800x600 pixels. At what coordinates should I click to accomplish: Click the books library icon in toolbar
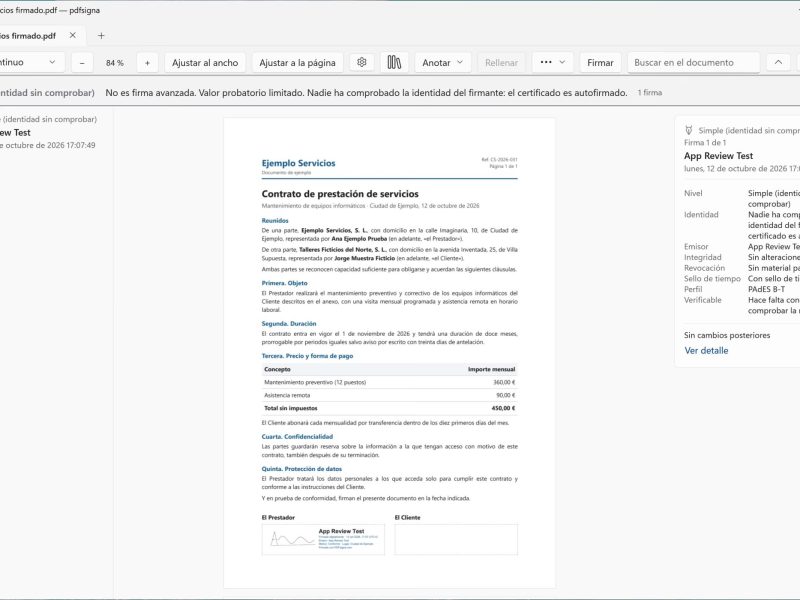(x=394, y=62)
